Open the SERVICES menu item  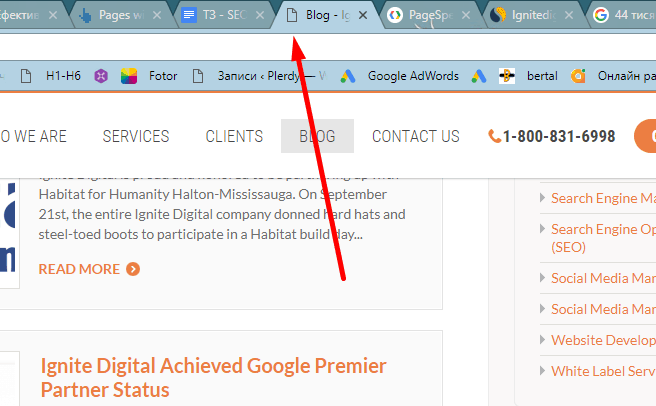coord(136,136)
